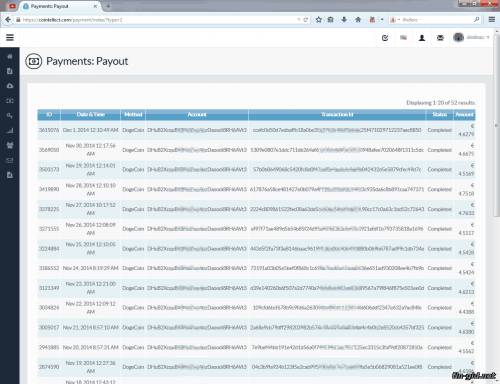The height and width of the screenshot is (384, 500).
Task: Switch to the Payments: Payout tab
Action: click(x=59, y=6)
